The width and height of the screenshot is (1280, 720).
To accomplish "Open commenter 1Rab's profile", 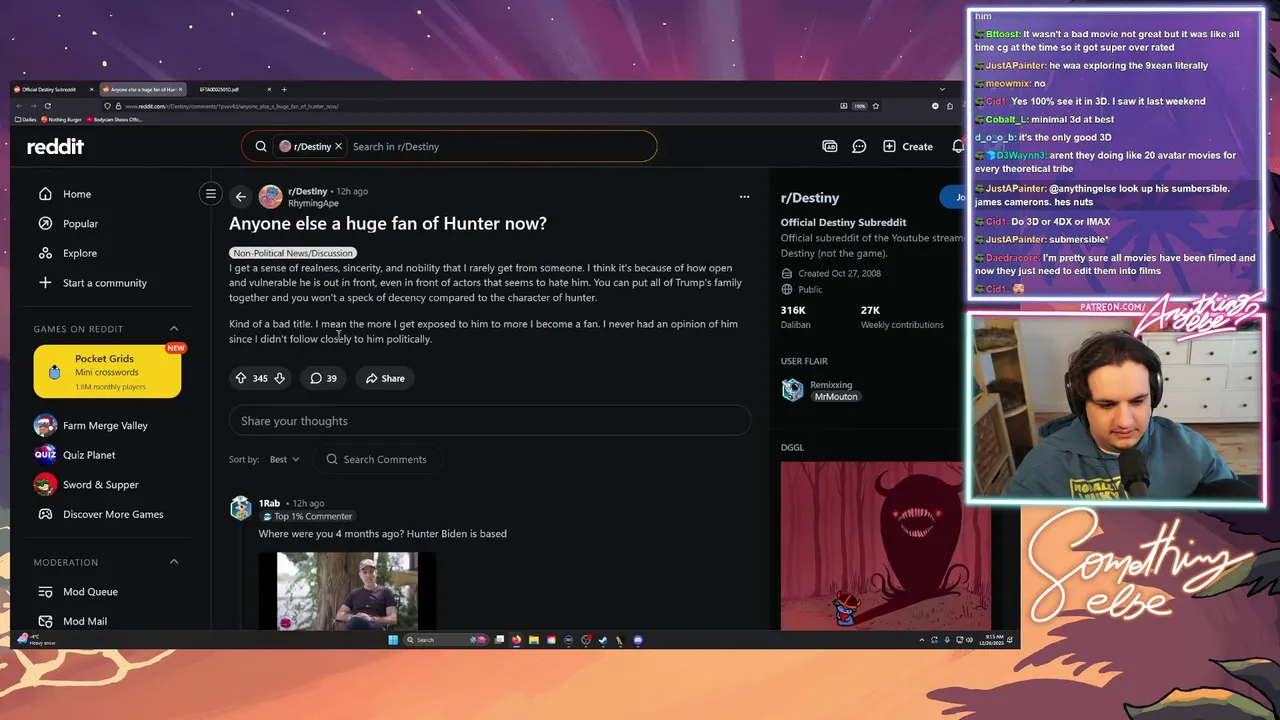I will click(269, 503).
